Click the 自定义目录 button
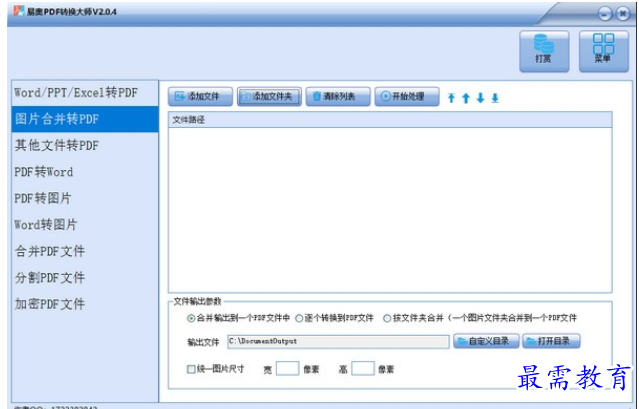This screenshot has height=409, width=639. tap(486, 341)
